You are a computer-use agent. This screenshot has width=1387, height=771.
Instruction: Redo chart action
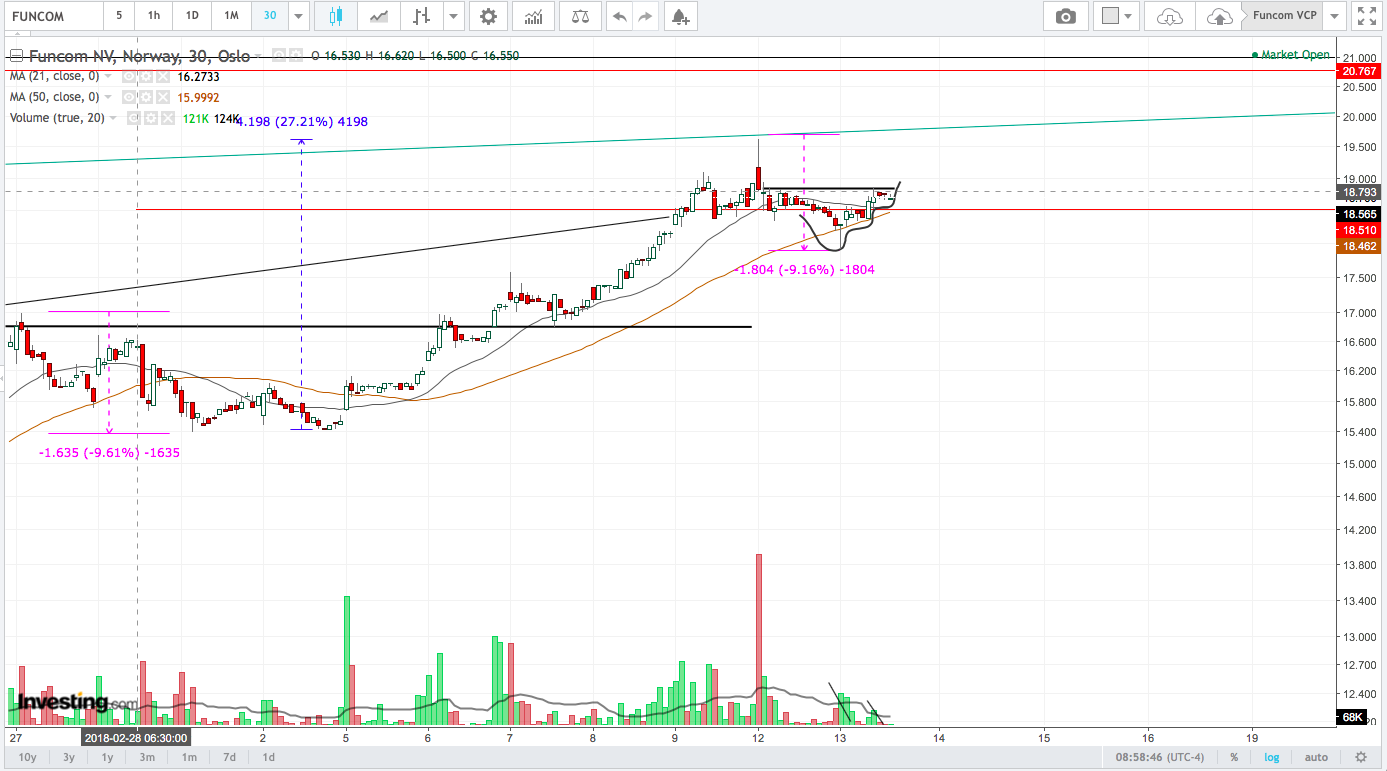(645, 16)
